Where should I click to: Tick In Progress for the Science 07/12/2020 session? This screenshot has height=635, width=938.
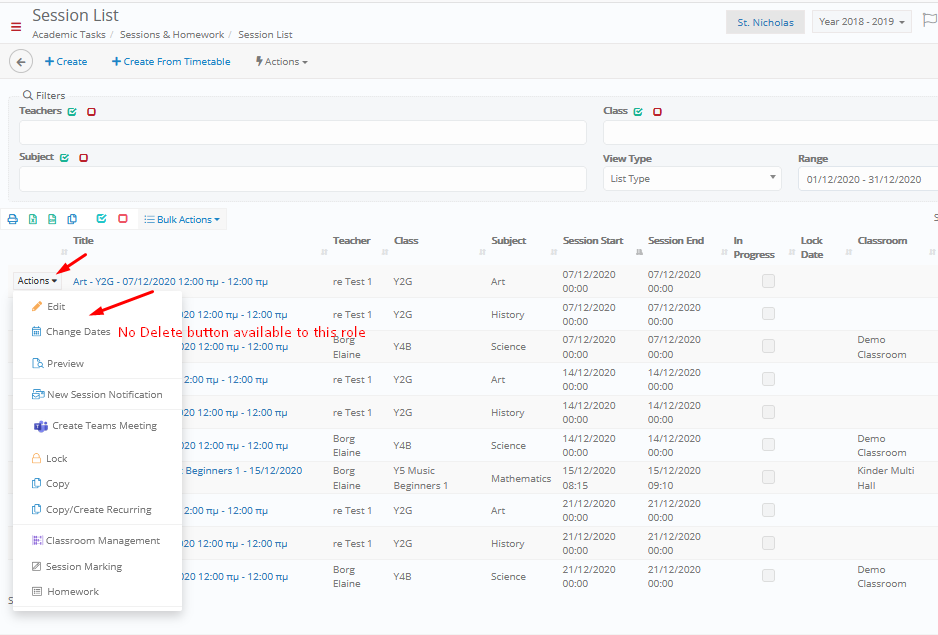769,346
